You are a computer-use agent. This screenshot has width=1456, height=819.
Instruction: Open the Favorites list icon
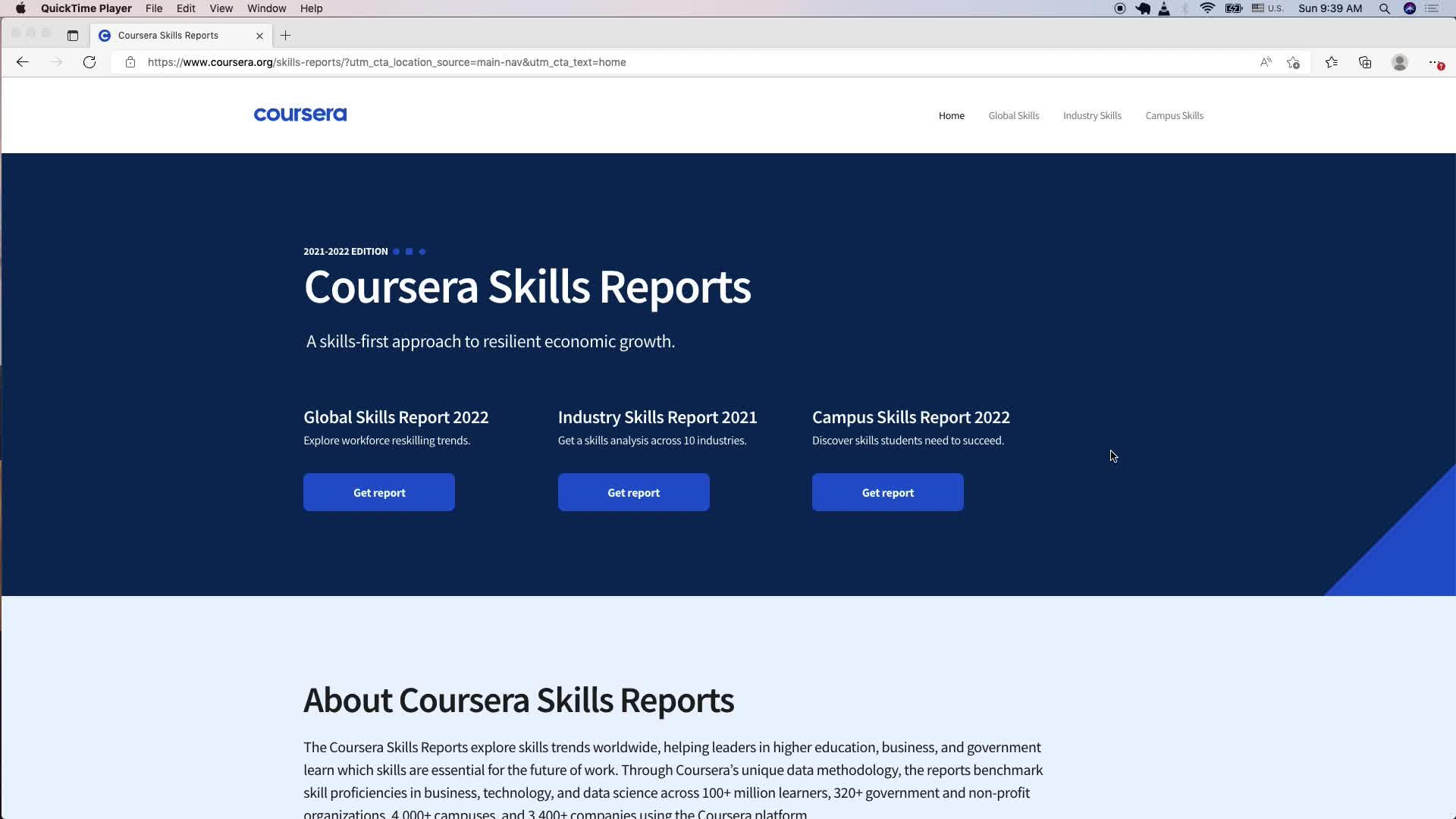pyautogui.click(x=1331, y=62)
